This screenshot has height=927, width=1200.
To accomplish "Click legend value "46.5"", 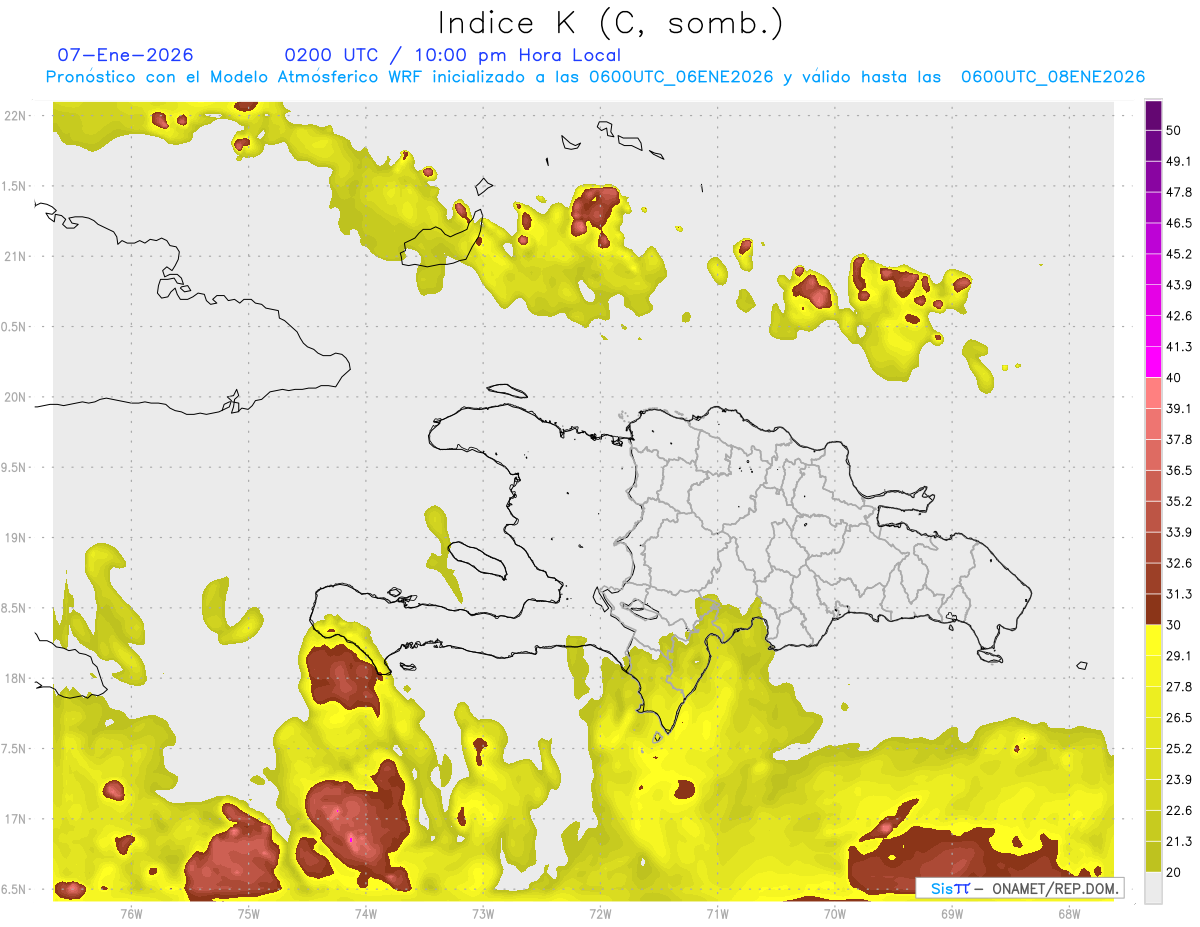I will [1179, 223].
